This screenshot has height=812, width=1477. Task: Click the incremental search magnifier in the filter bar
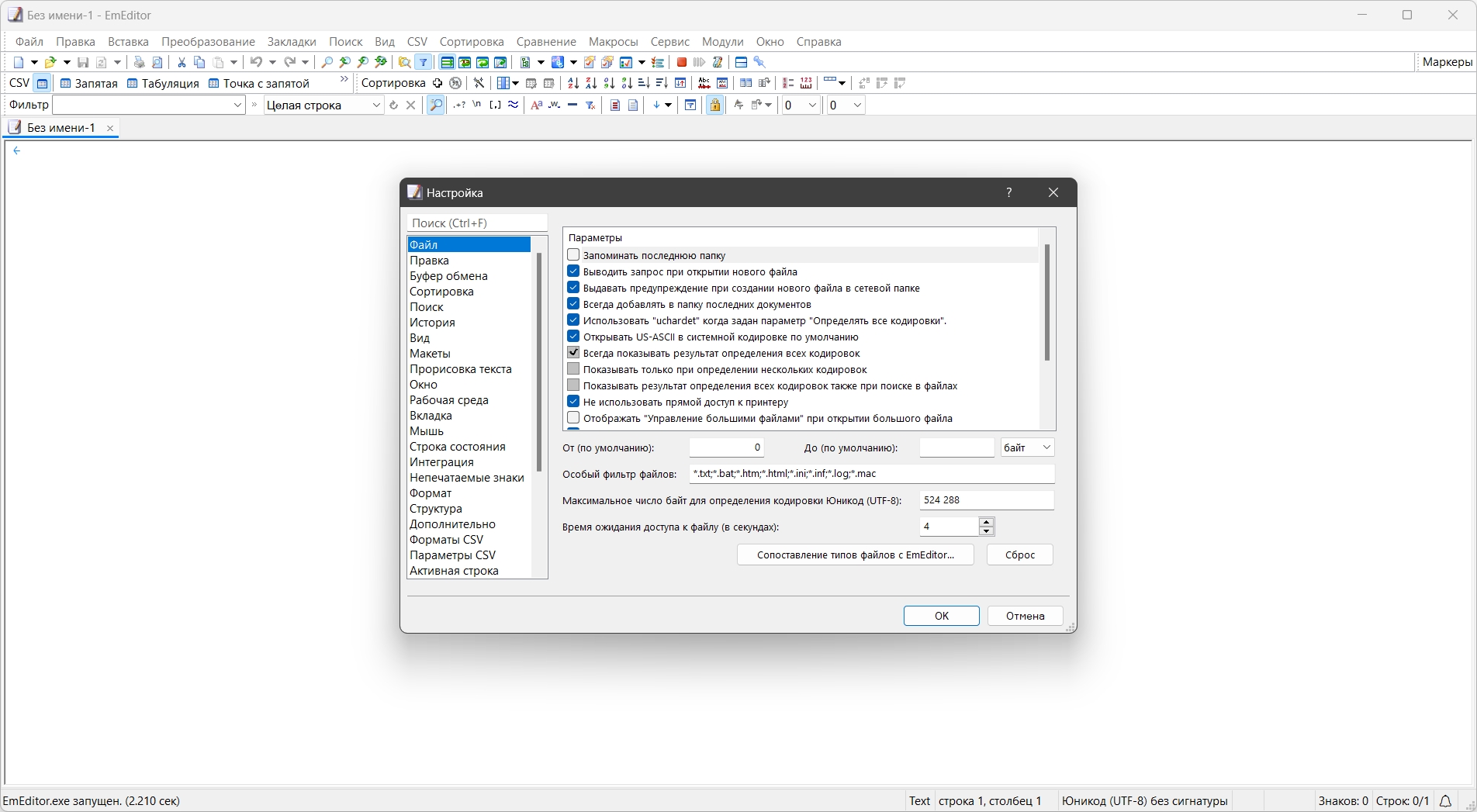tap(436, 105)
